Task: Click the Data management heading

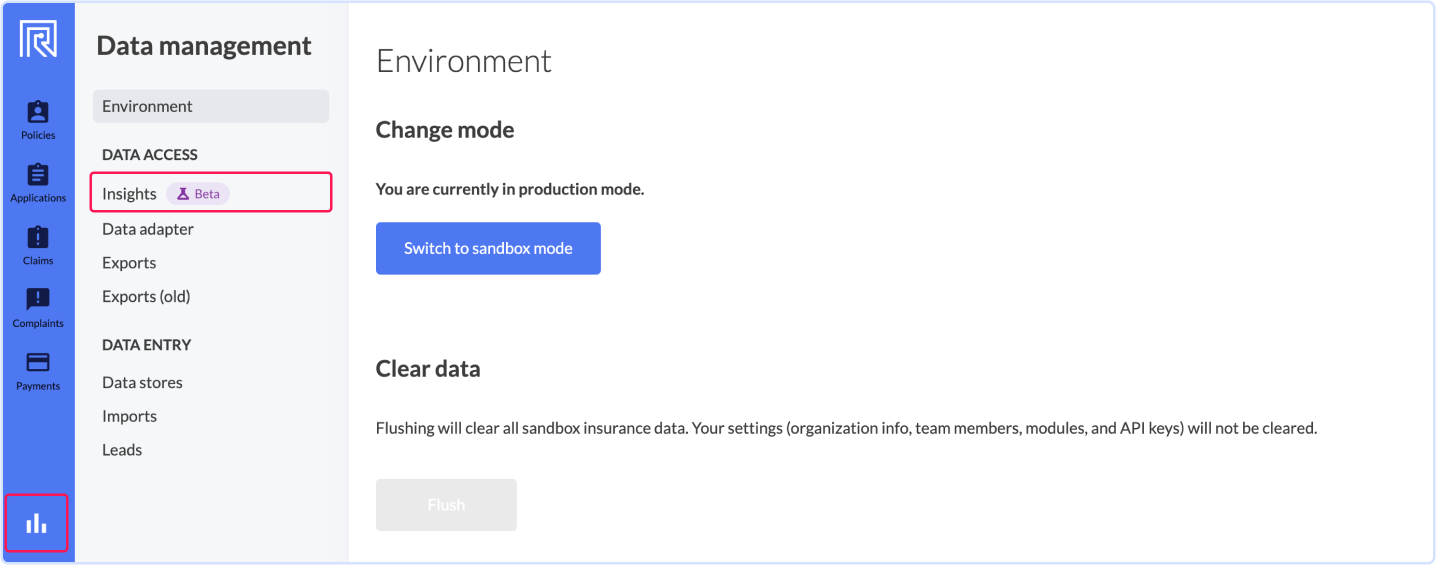Action: [204, 46]
